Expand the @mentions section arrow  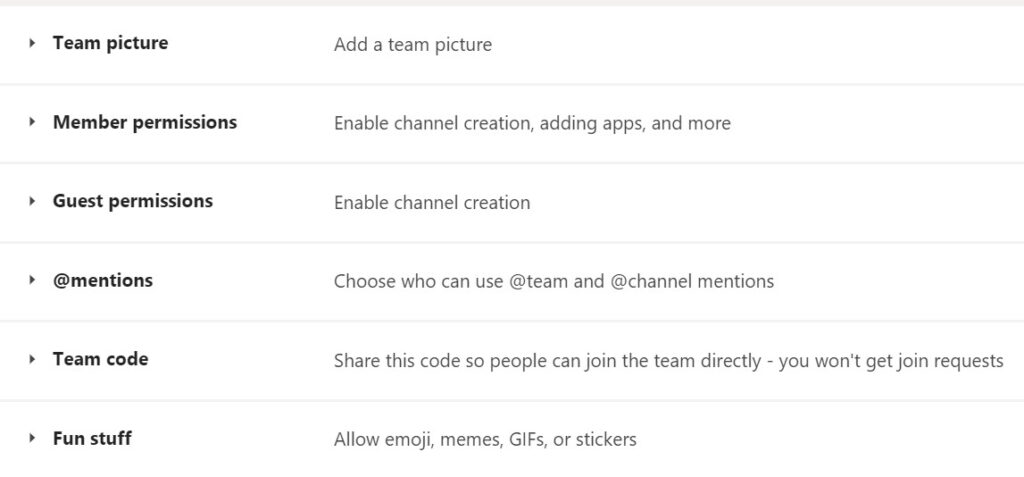(x=32, y=280)
